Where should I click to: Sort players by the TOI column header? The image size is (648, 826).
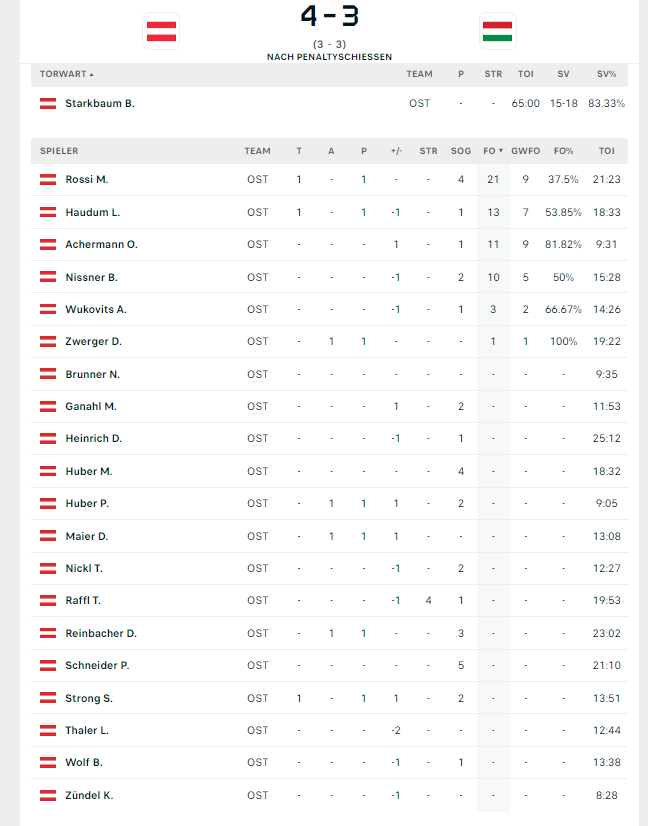tap(606, 151)
